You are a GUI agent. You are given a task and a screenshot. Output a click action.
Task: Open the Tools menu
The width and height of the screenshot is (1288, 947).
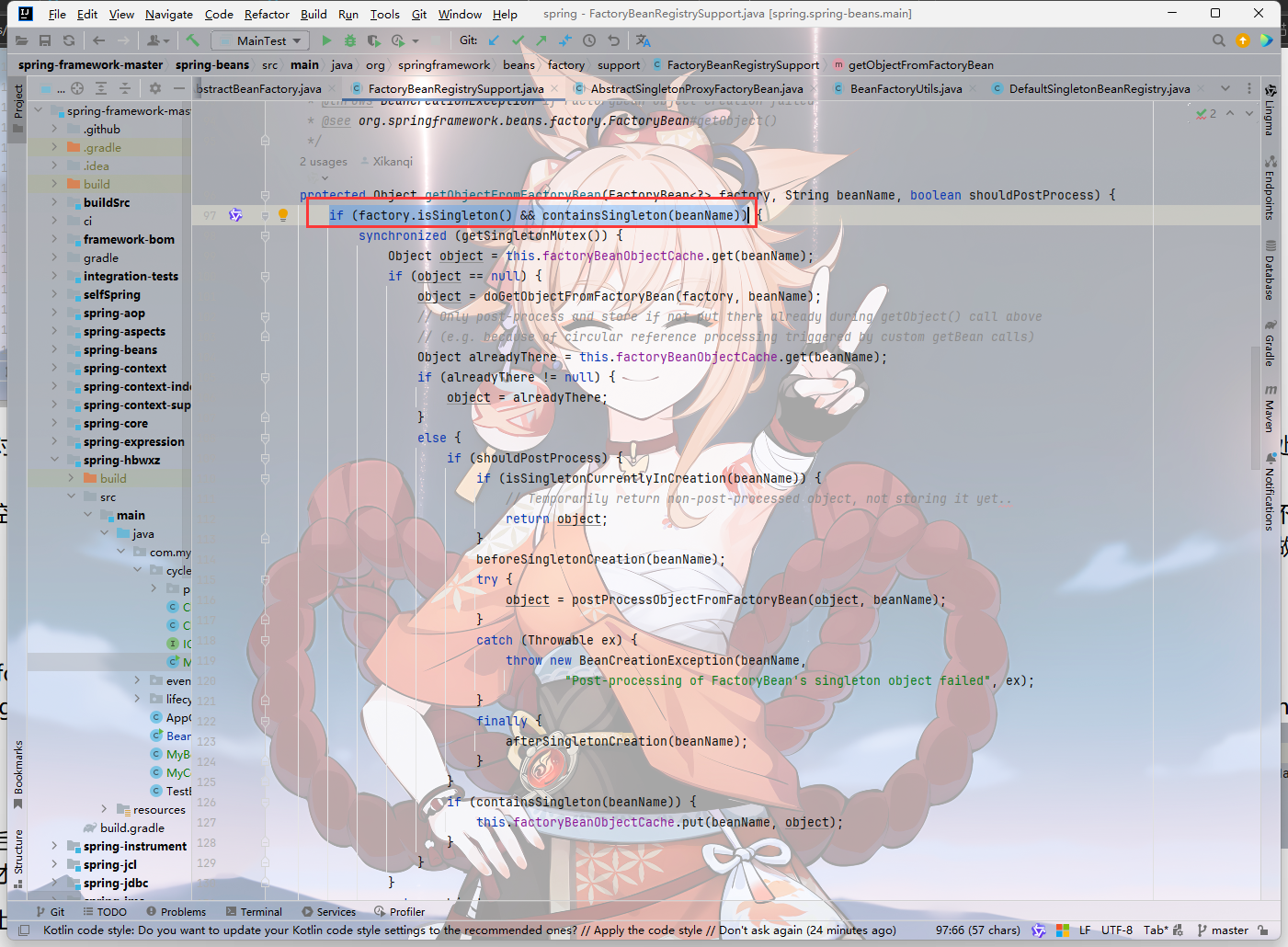385,14
